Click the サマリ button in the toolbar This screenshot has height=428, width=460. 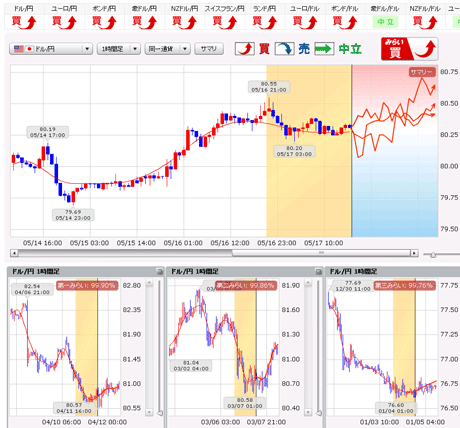click(x=209, y=49)
